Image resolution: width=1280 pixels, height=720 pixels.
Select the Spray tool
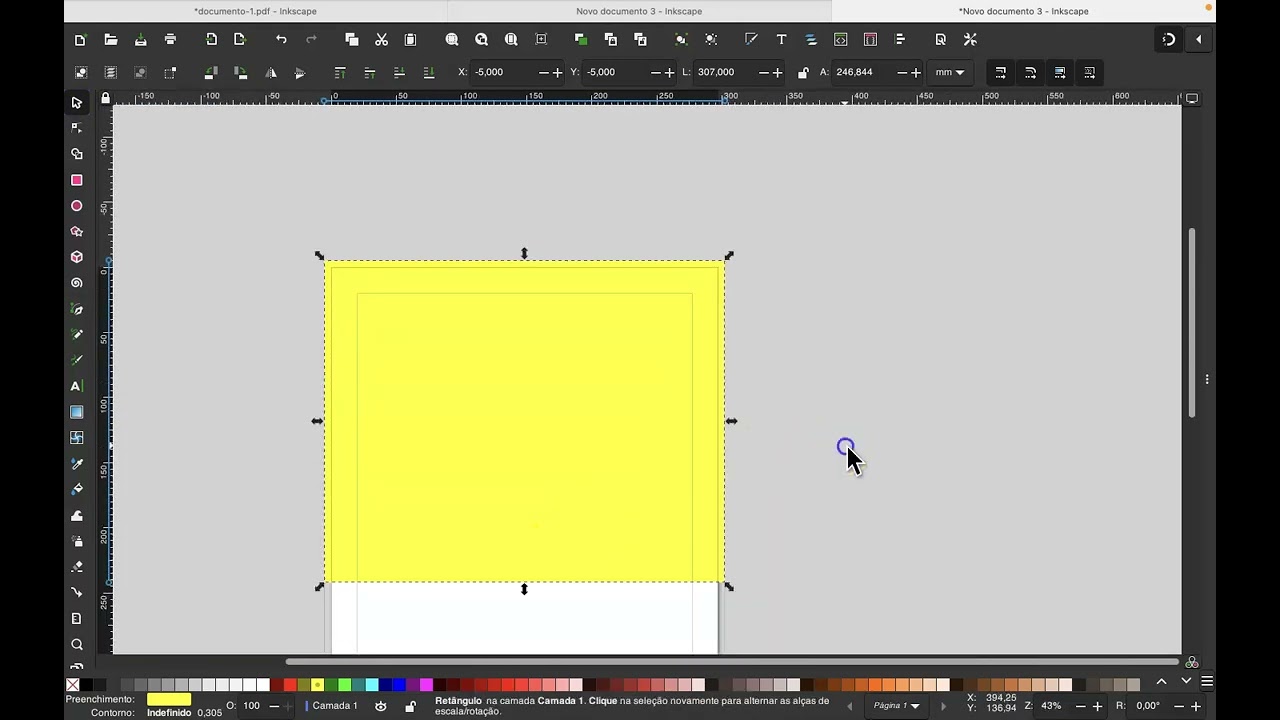click(77, 541)
